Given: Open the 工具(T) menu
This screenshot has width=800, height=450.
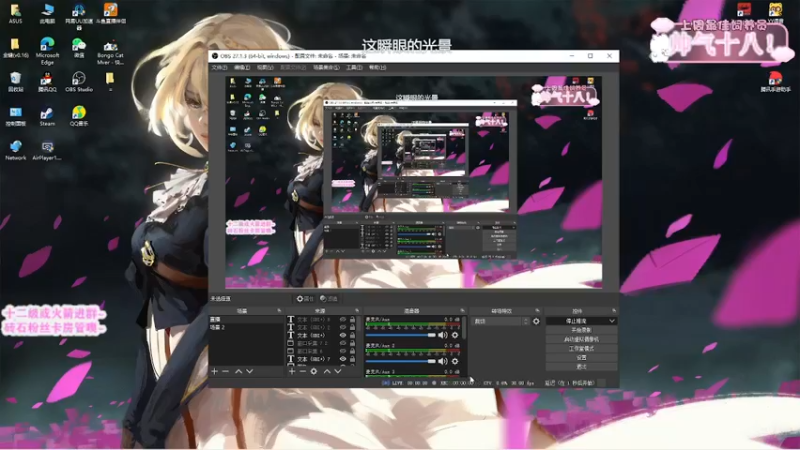Looking at the screenshot, I should point(354,67).
